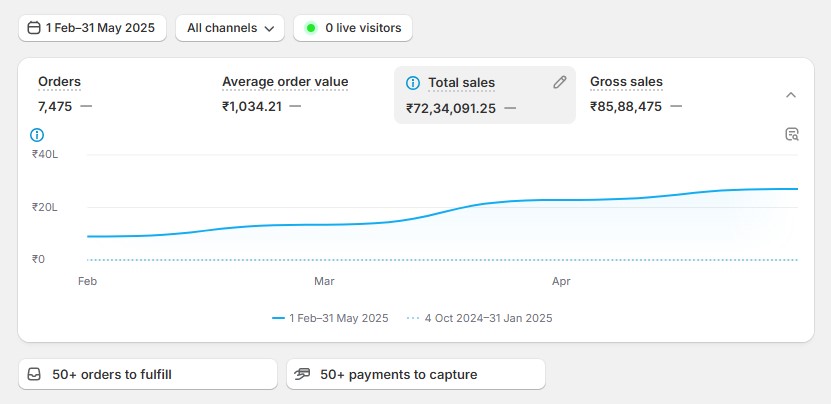Click the calendar icon in date range button

[x=34, y=28]
